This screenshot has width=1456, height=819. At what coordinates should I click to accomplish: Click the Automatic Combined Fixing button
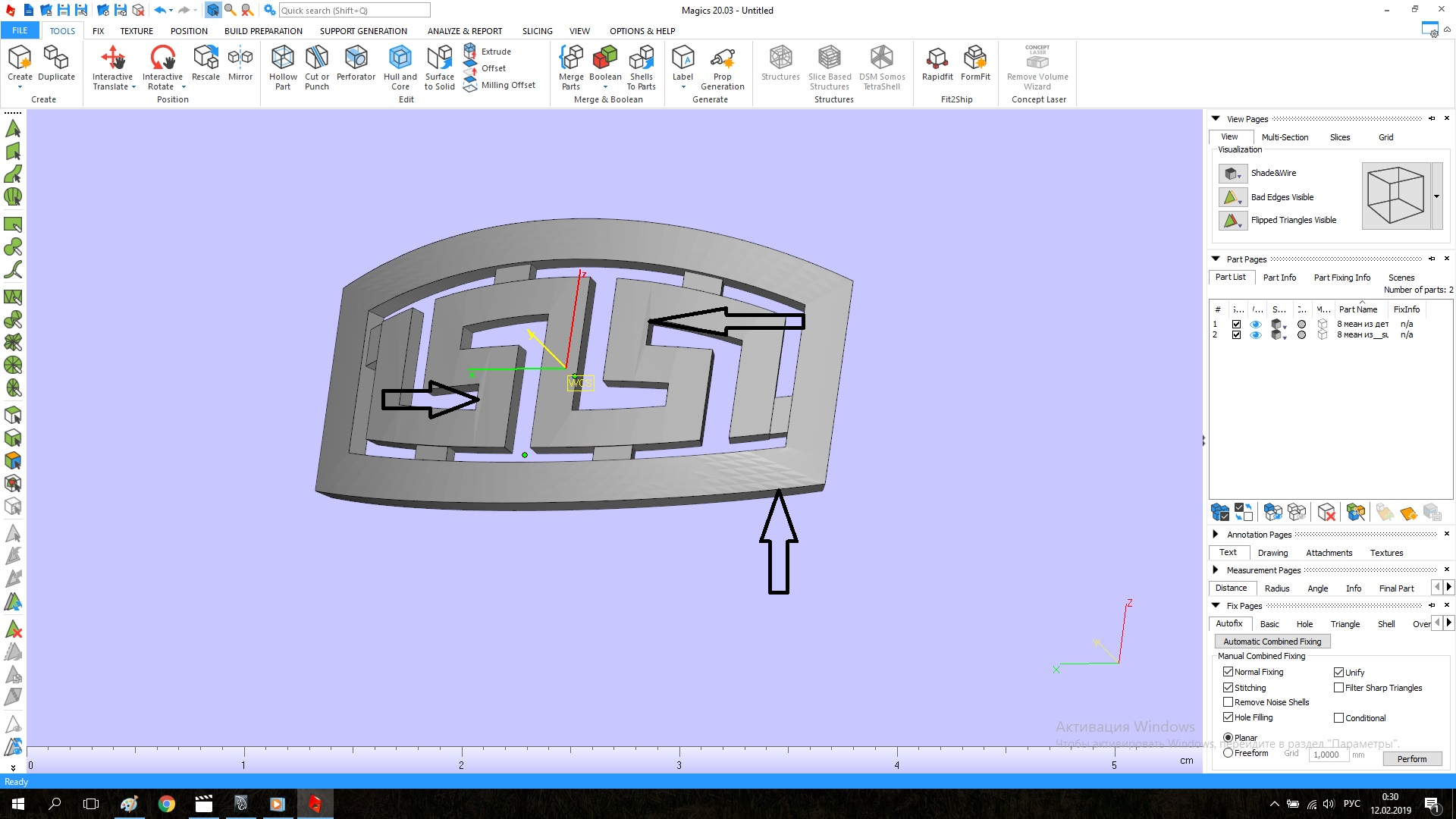pyautogui.click(x=1272, y=642)
